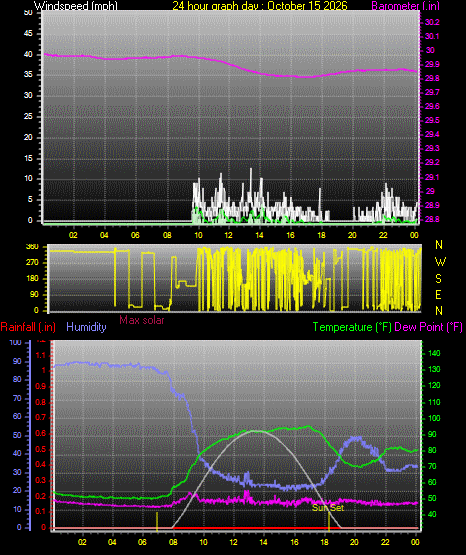
Task: Click the 100 humidity scale value
Action: (16, 342)
